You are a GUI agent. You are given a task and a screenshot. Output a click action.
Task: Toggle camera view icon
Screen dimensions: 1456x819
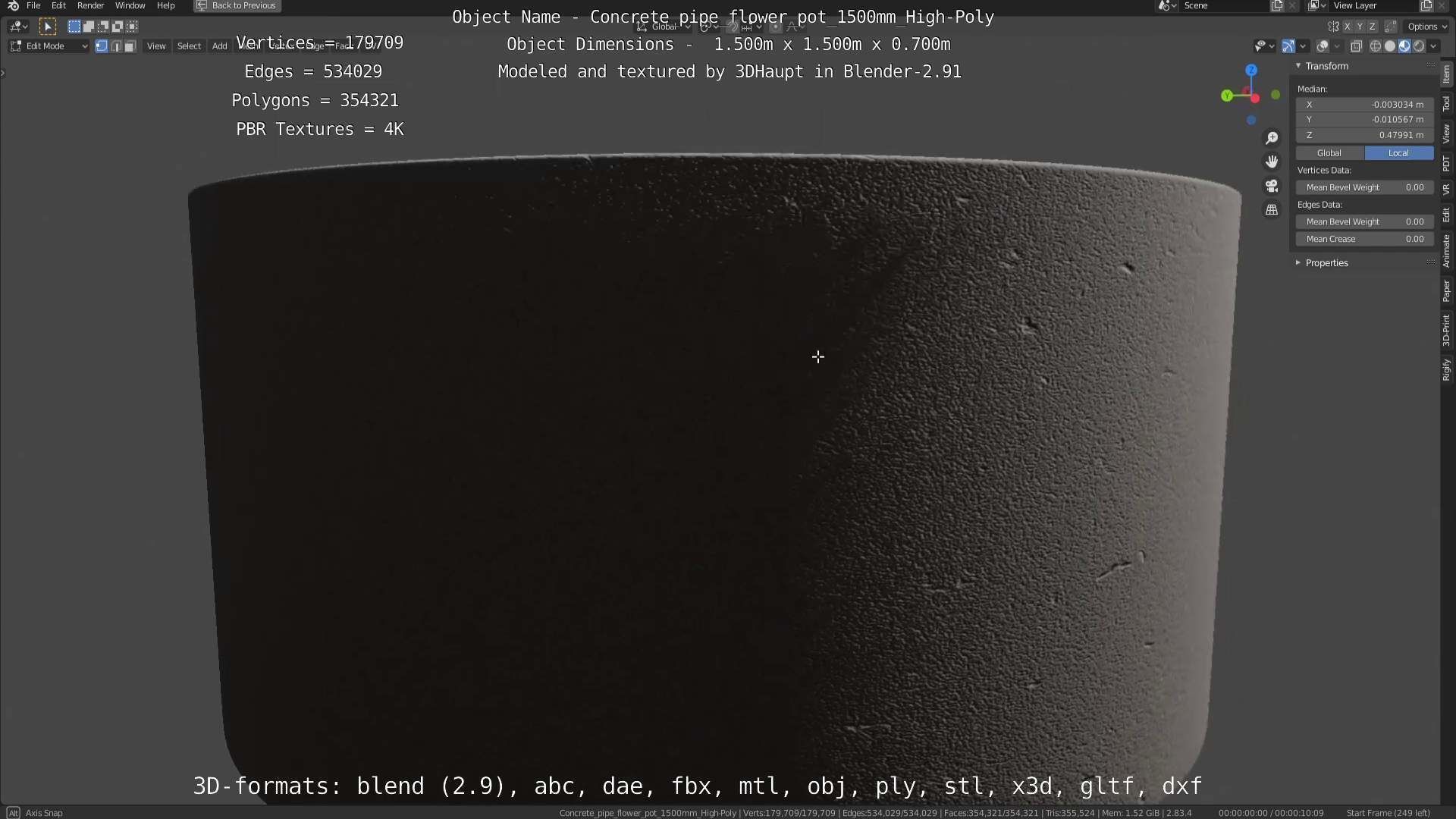1272,186
